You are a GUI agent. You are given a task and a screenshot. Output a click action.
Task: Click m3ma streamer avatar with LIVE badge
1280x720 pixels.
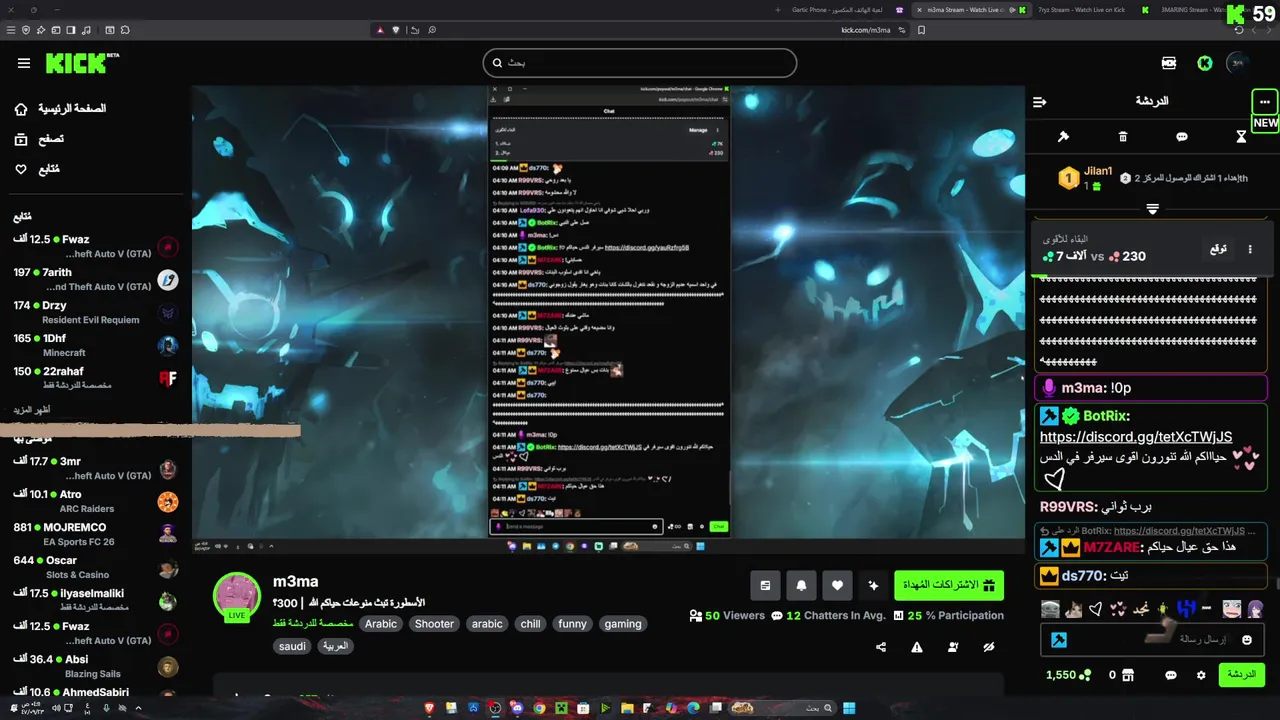[237, 597]
